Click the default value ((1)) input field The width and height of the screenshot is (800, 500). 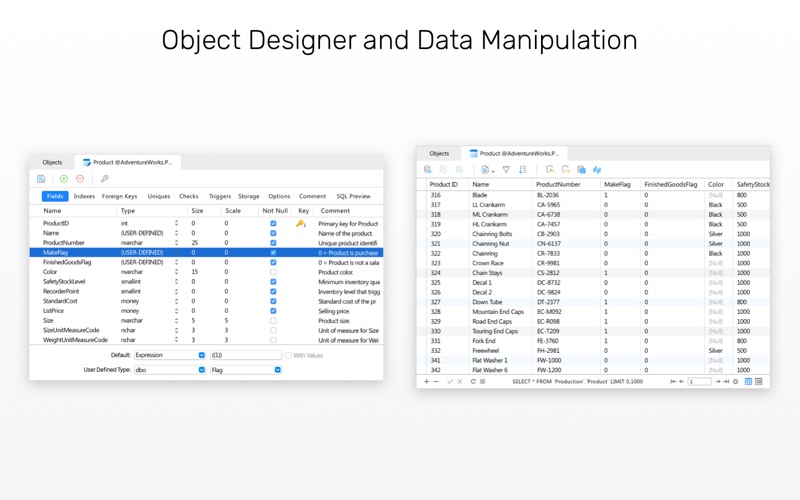[245, 355]
